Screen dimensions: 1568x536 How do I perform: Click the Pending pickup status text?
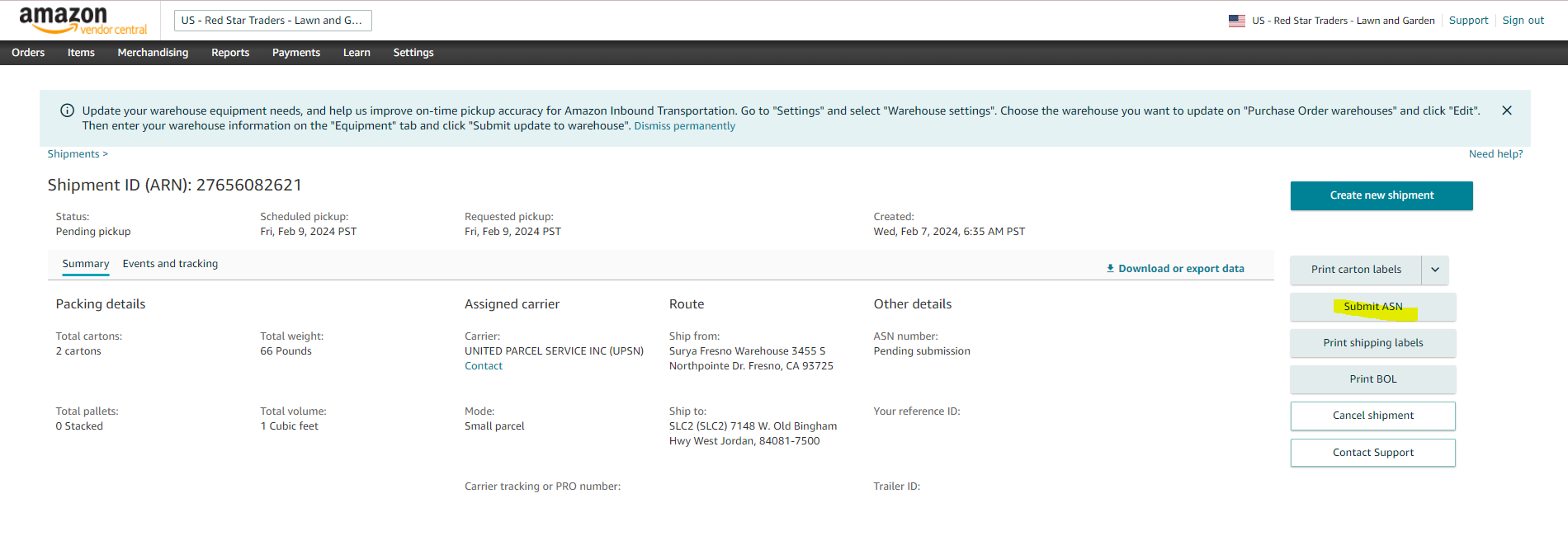point(93,232)
